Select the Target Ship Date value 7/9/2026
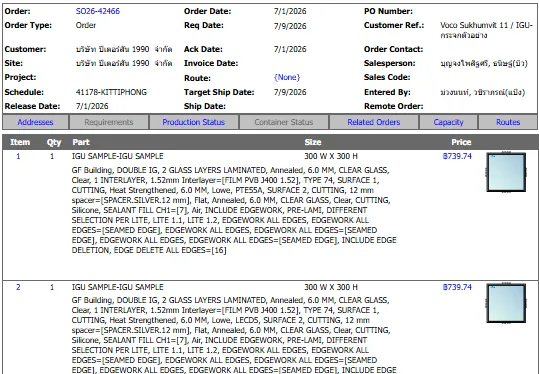Viewport: 539px width, 374px height. point(290,92)
